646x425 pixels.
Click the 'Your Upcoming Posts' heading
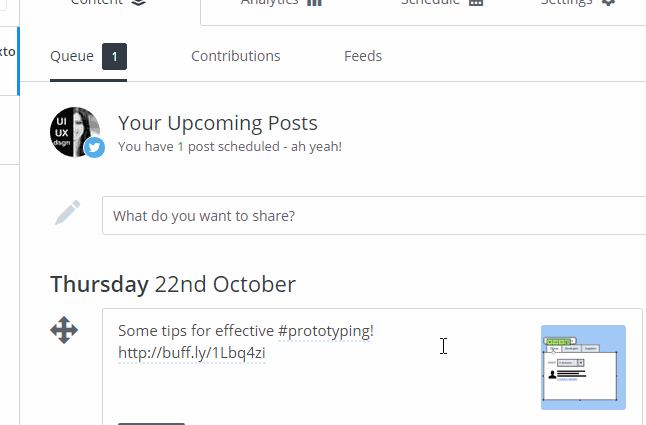click(218, 123)
